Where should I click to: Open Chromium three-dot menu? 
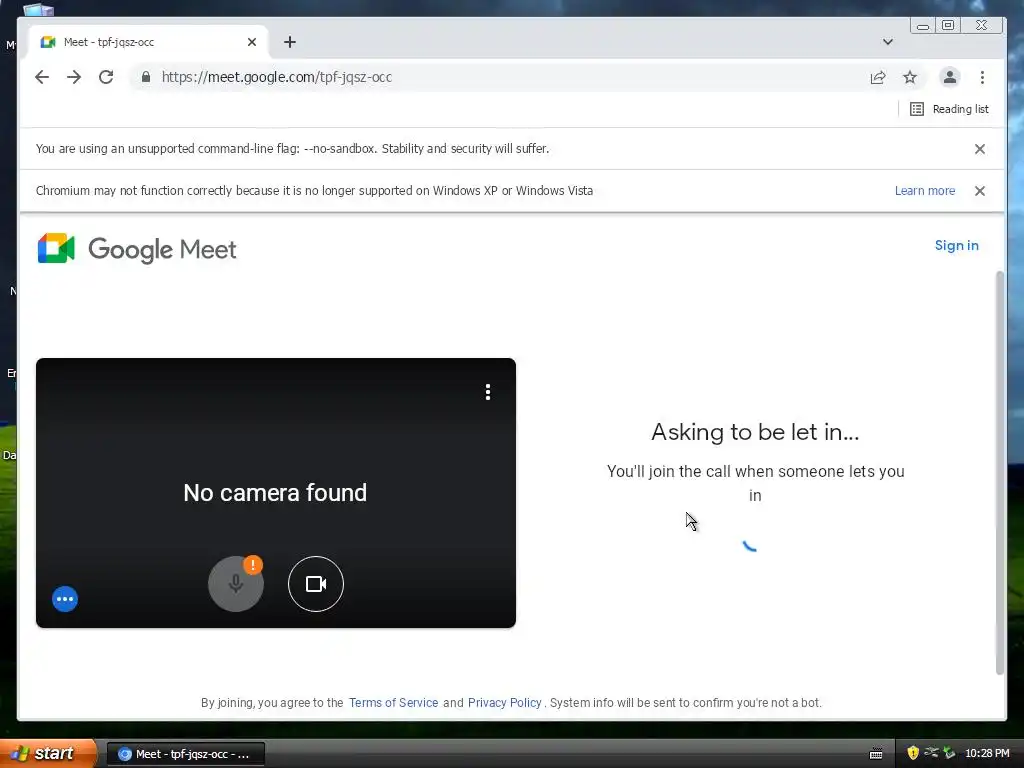[982, 77]
